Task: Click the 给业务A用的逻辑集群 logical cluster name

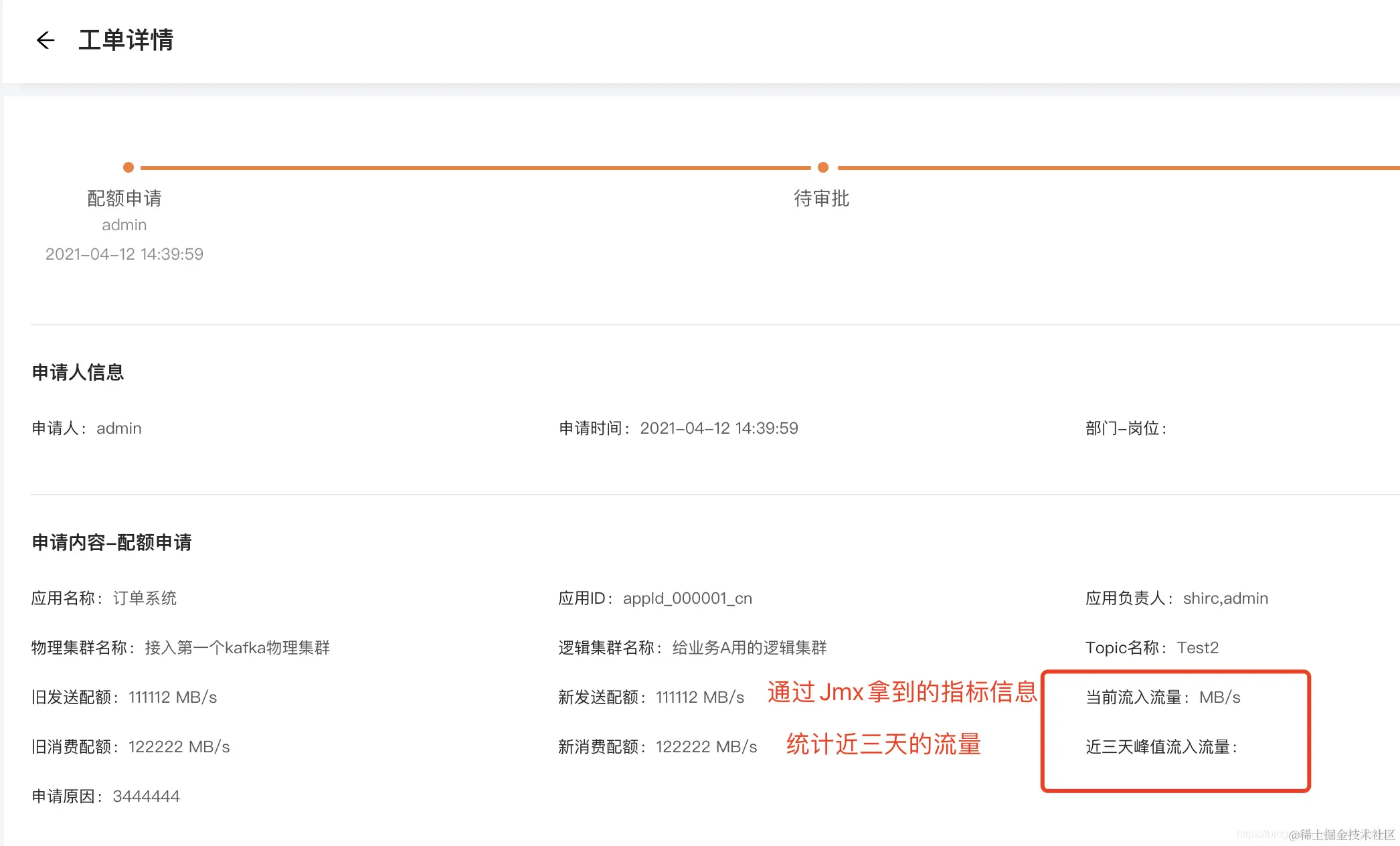Action: pos(750,648)
